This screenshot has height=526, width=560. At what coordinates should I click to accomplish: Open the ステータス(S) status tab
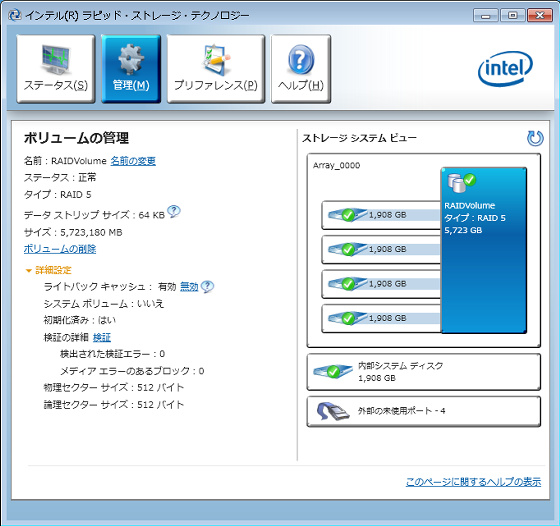click(x=56, y=69)
